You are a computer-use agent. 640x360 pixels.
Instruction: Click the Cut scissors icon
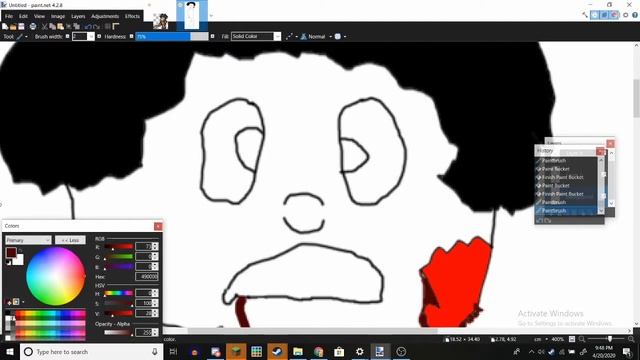pyautogui.click(x=44, y=27)
